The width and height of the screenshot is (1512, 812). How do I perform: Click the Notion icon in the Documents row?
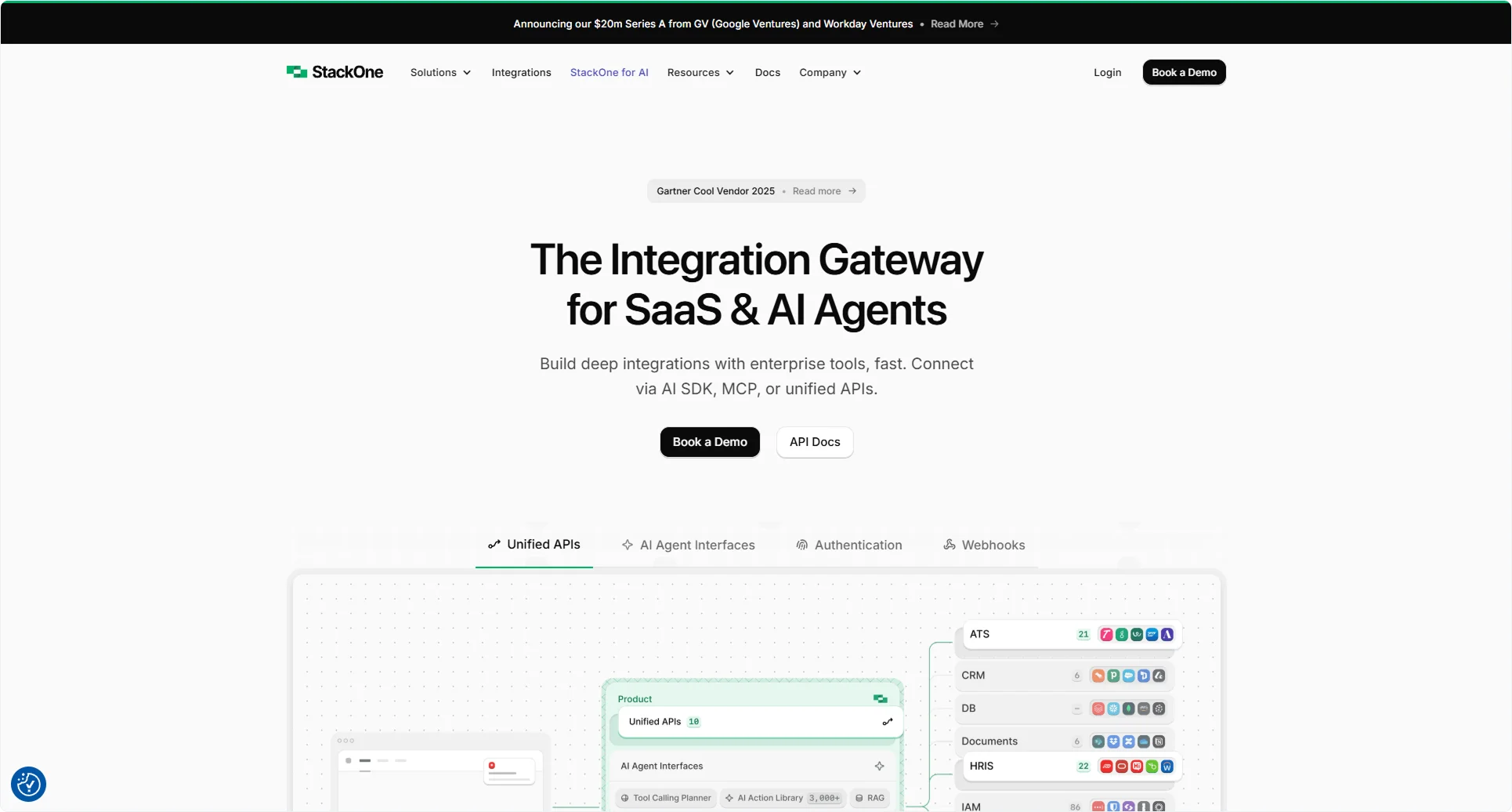(1159, 741)
